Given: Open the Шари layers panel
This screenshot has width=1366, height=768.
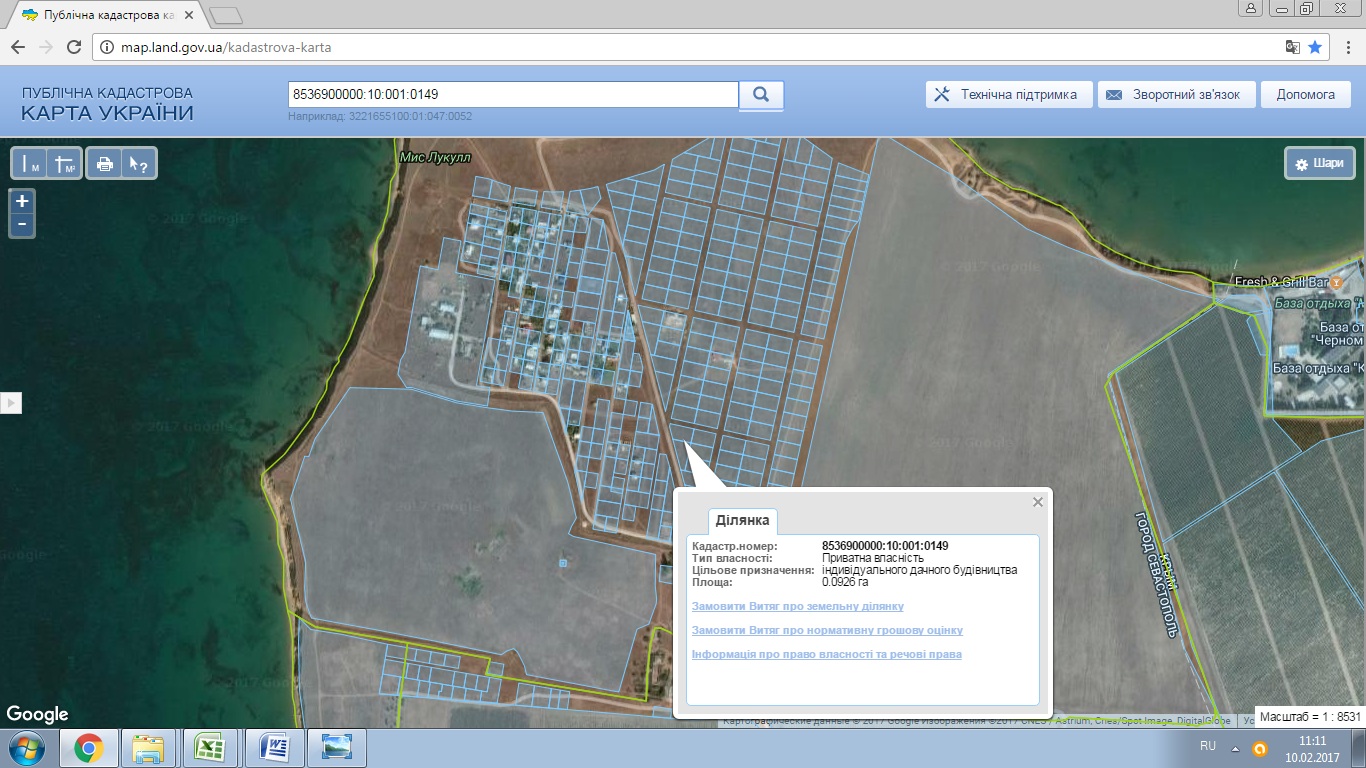Looking at the screenshot, I should click(1319, 164).
